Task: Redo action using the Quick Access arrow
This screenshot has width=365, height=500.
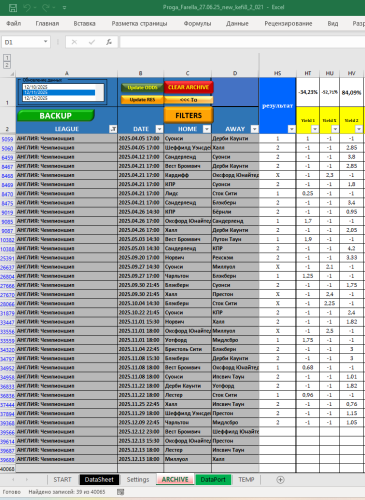Action: pyautogui.click(x=46, y=8)
